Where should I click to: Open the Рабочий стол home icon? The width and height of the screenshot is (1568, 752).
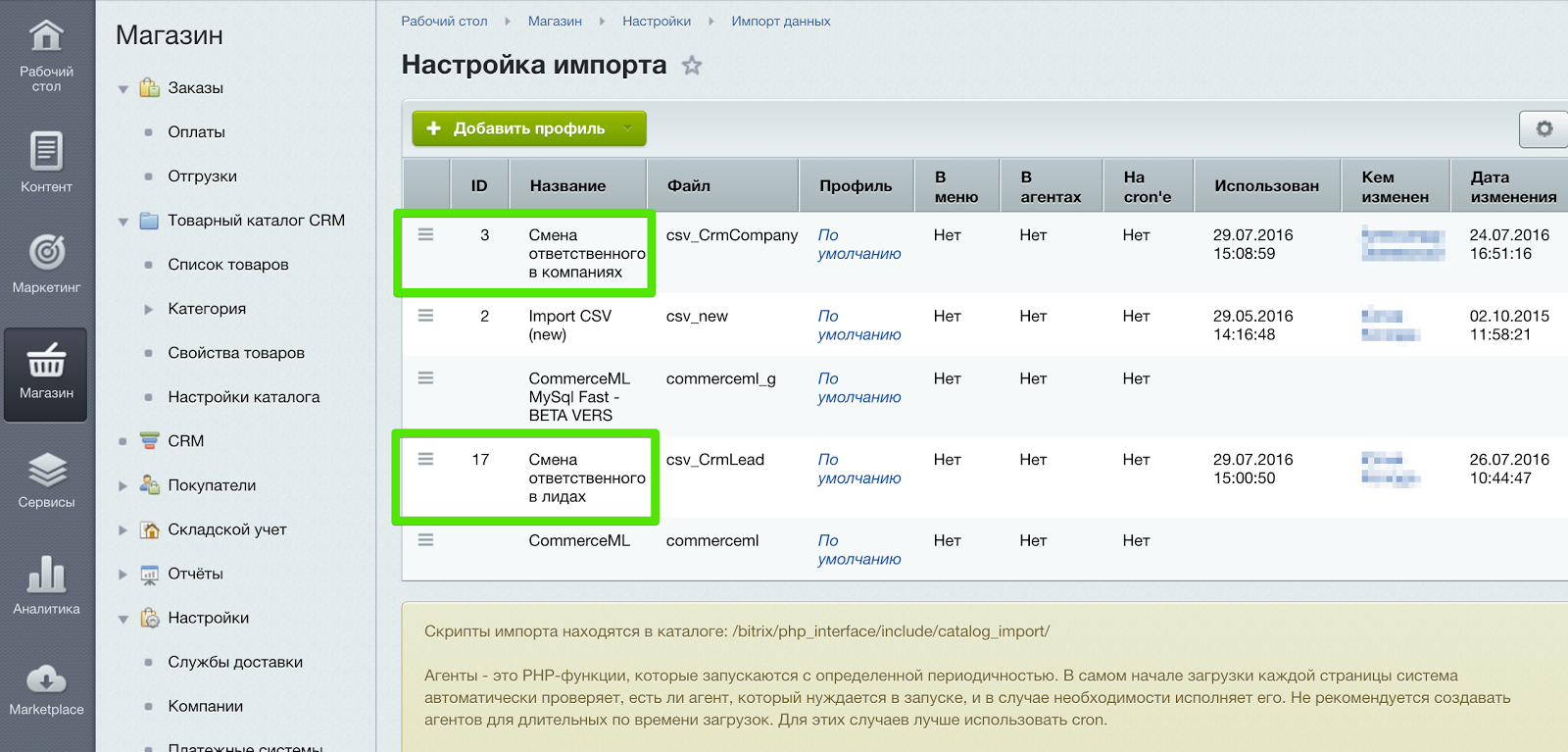[46, 37]
